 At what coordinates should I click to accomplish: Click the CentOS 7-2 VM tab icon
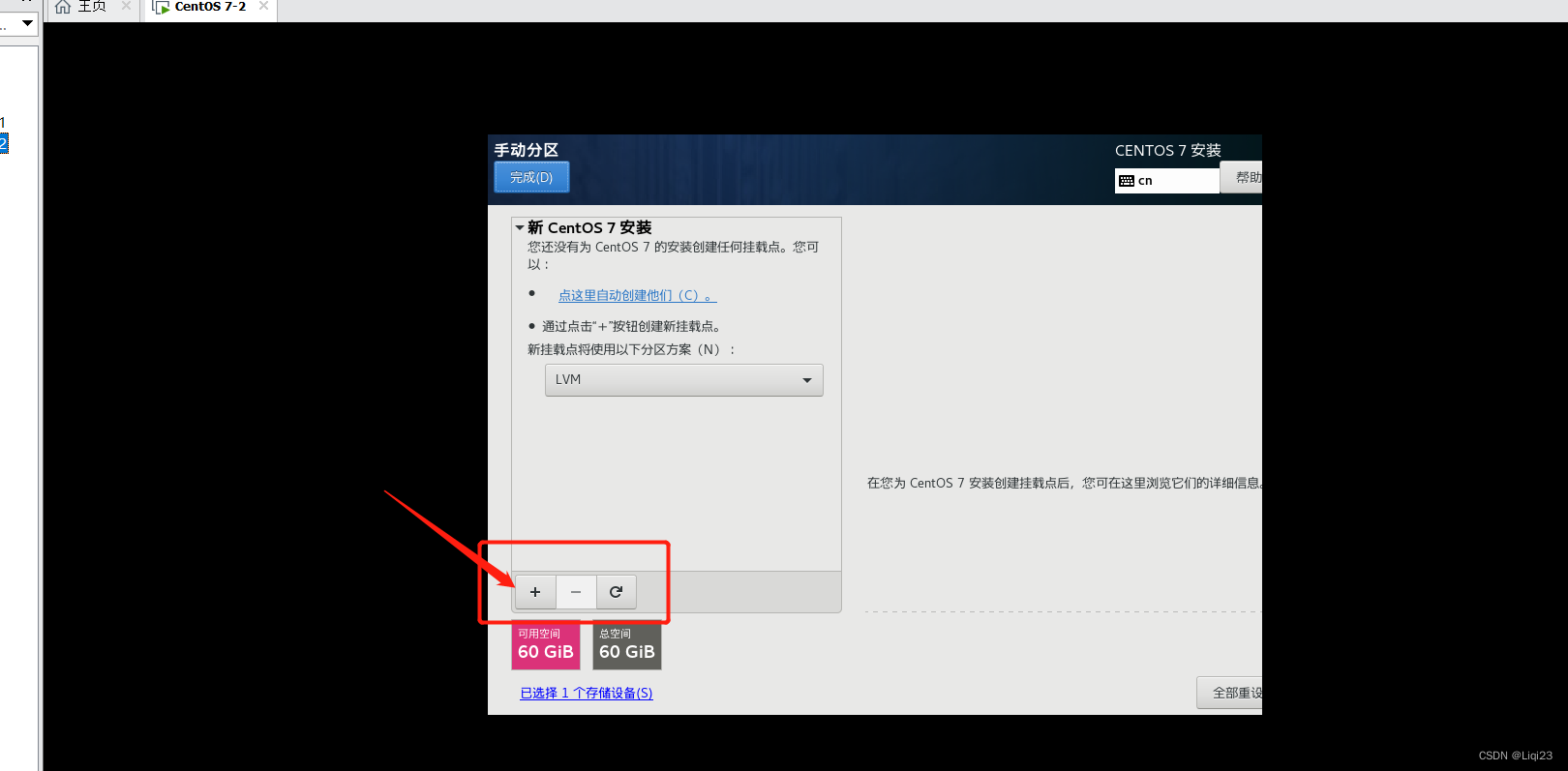(161, 7)
